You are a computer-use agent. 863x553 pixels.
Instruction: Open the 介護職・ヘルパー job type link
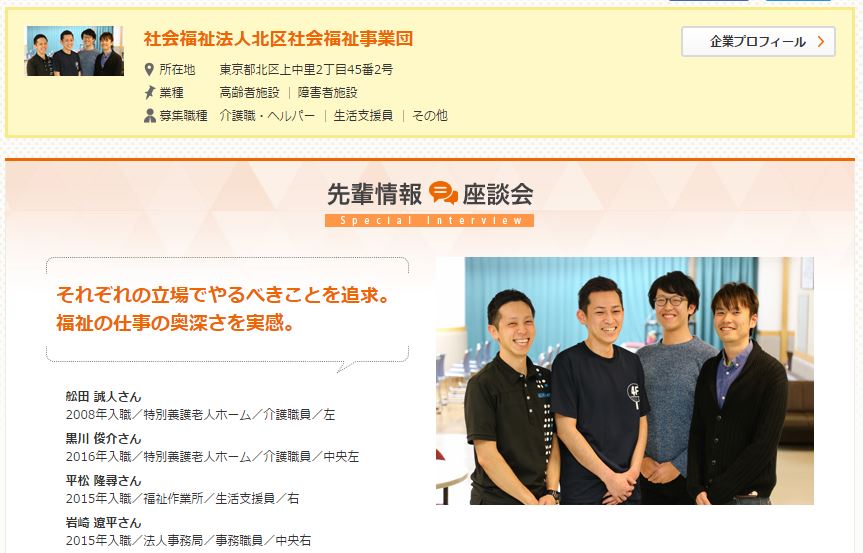[x=267, y=116]
